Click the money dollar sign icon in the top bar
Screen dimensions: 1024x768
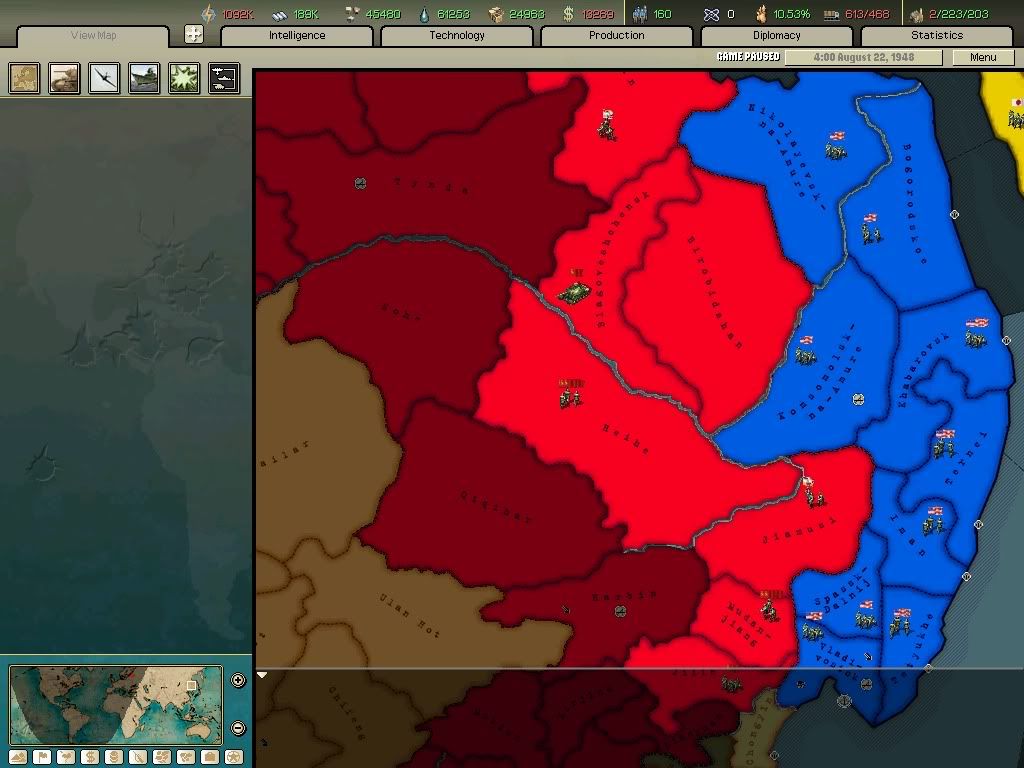[568, 14]
